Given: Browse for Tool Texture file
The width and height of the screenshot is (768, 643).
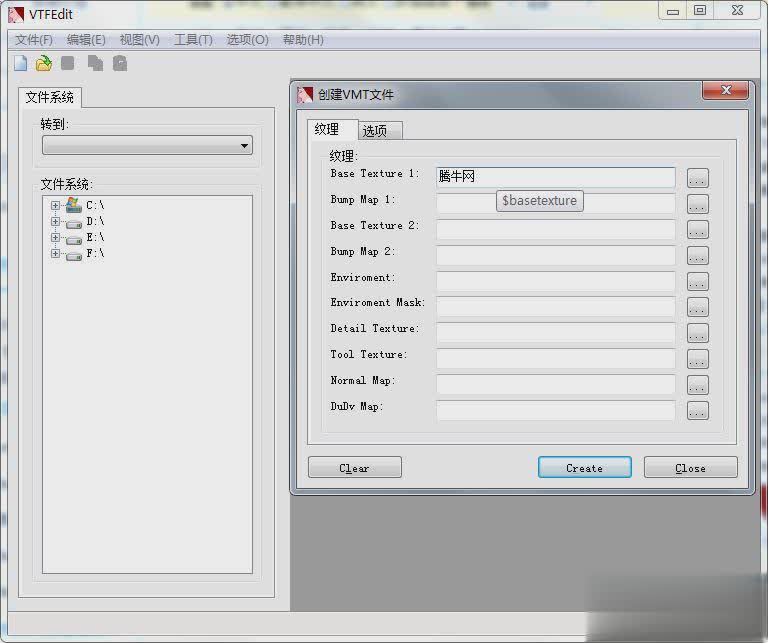Looking at the screenshot, I should point(697,359).
